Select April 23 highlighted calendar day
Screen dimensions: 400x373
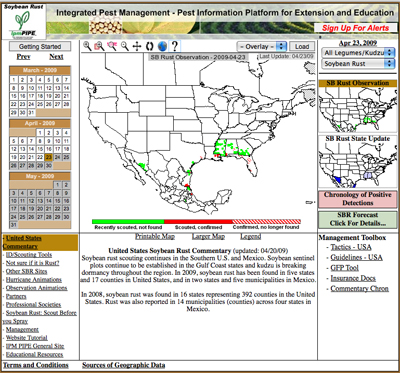click(x=49, y=157)
